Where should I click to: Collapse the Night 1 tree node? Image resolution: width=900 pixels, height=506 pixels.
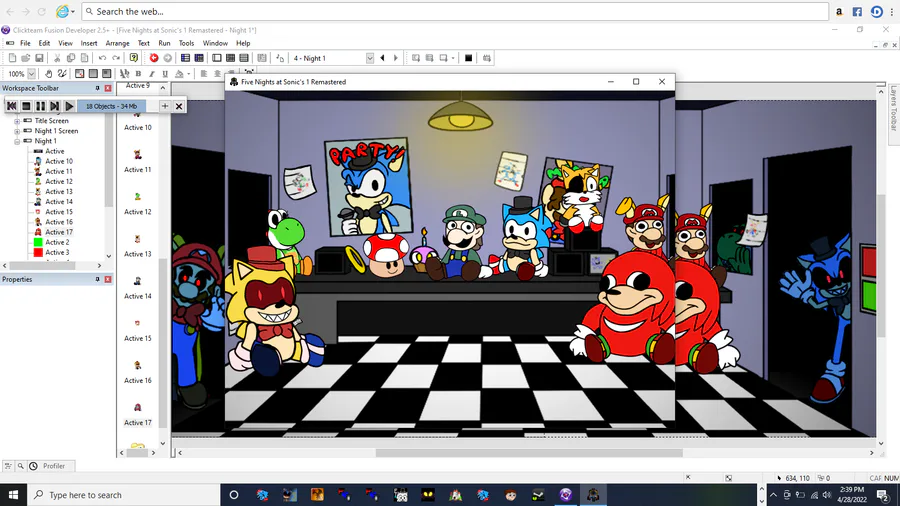(17, 141)
